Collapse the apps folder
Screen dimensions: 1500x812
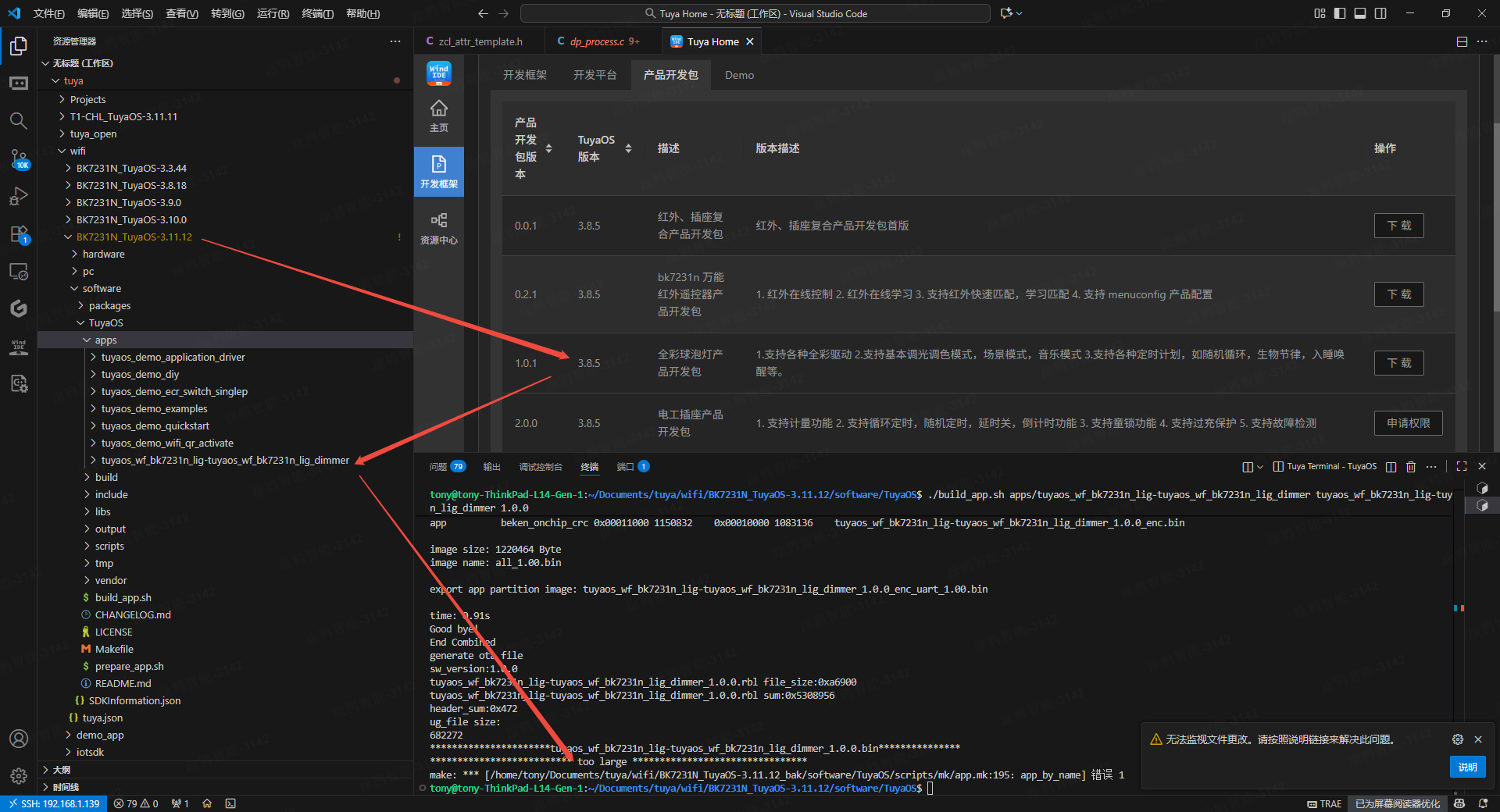tap(105, 340)
